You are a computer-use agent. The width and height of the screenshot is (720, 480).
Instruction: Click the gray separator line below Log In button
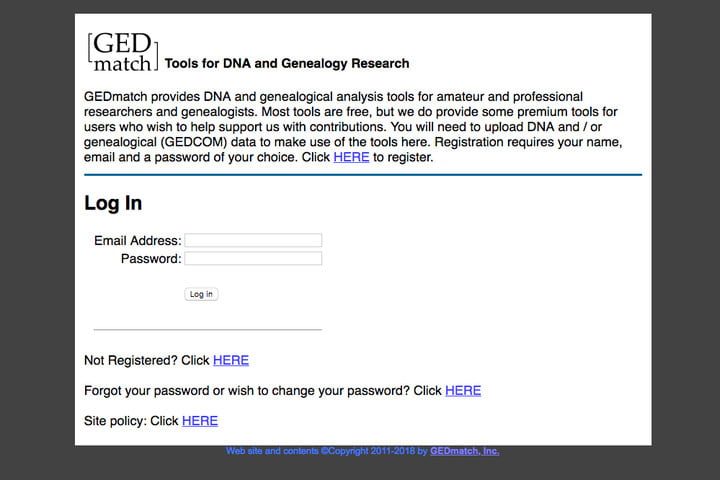coord(207,329)
